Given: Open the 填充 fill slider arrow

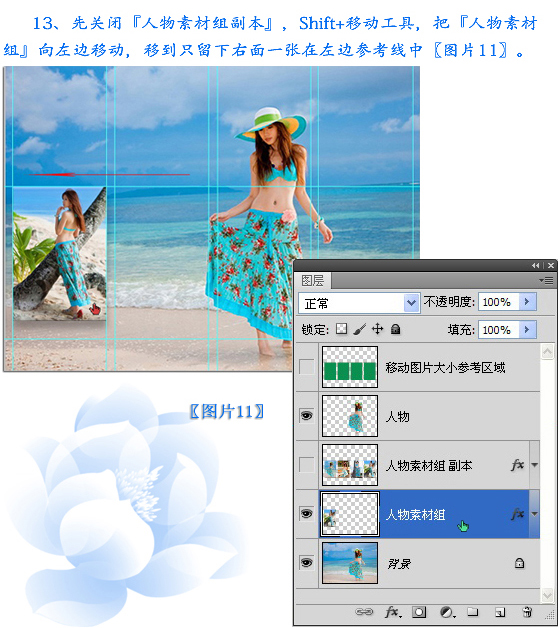Looking at the screenshot, I should click(527, 330).
